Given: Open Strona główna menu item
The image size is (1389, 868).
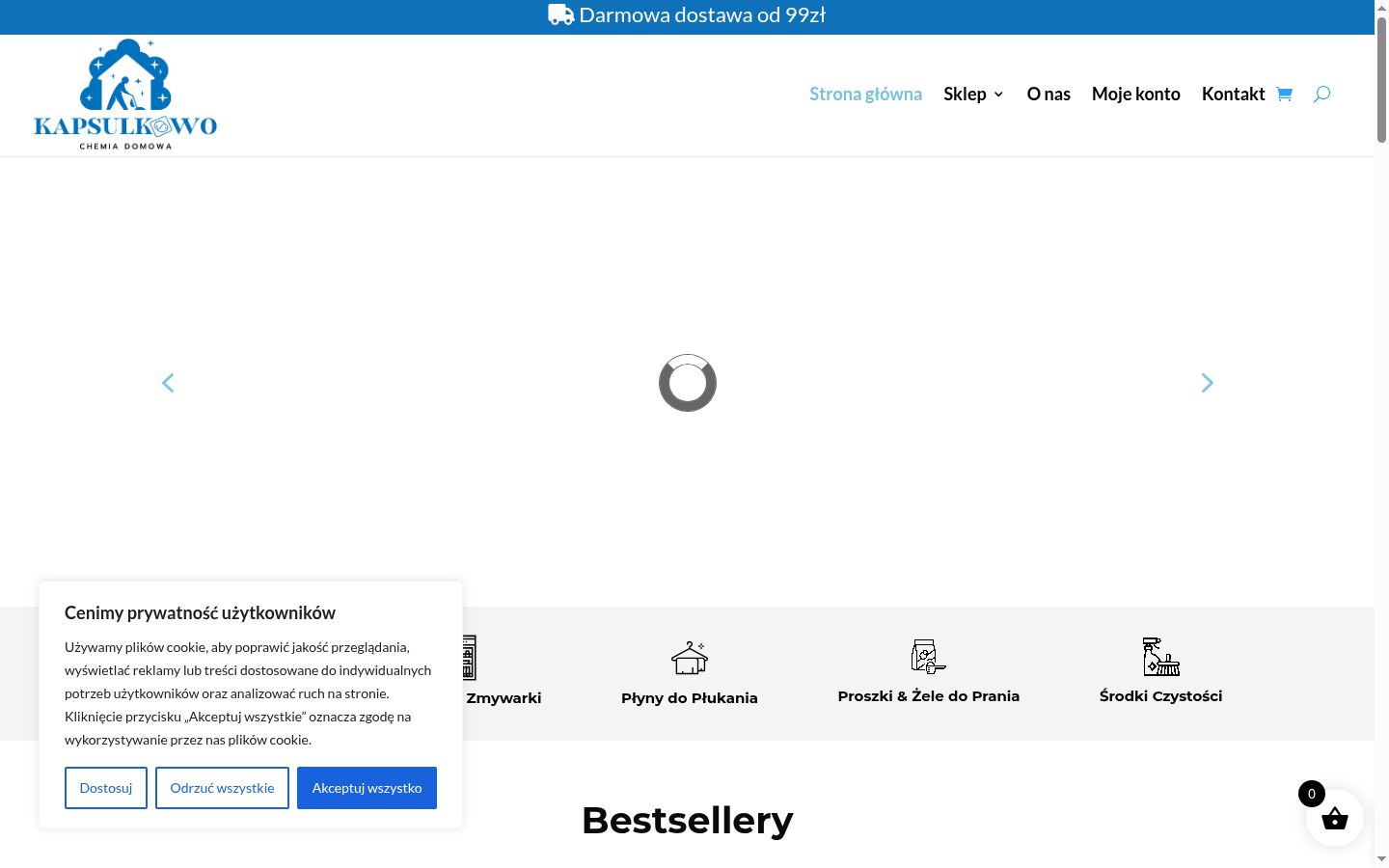Looking at the screenshot, I should pos(865,94).
